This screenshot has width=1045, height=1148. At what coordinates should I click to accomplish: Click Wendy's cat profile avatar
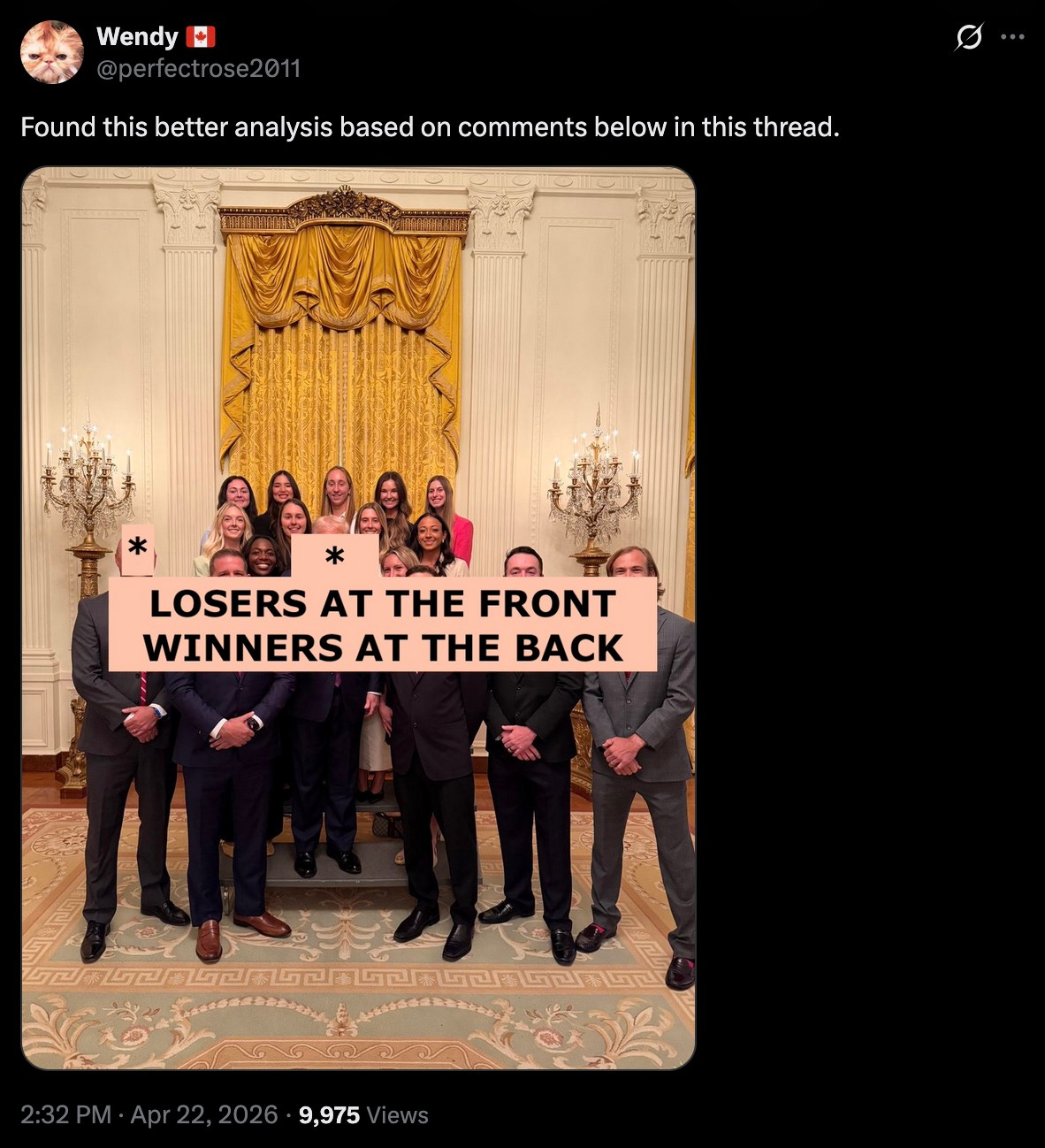tap(52, 52)
